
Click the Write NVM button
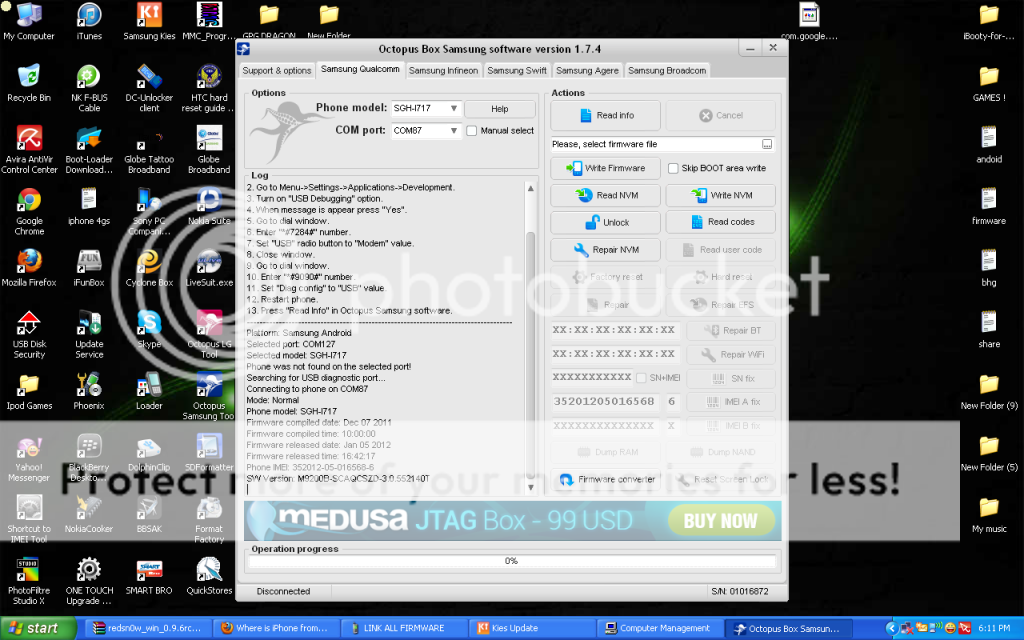coord(720,195)
